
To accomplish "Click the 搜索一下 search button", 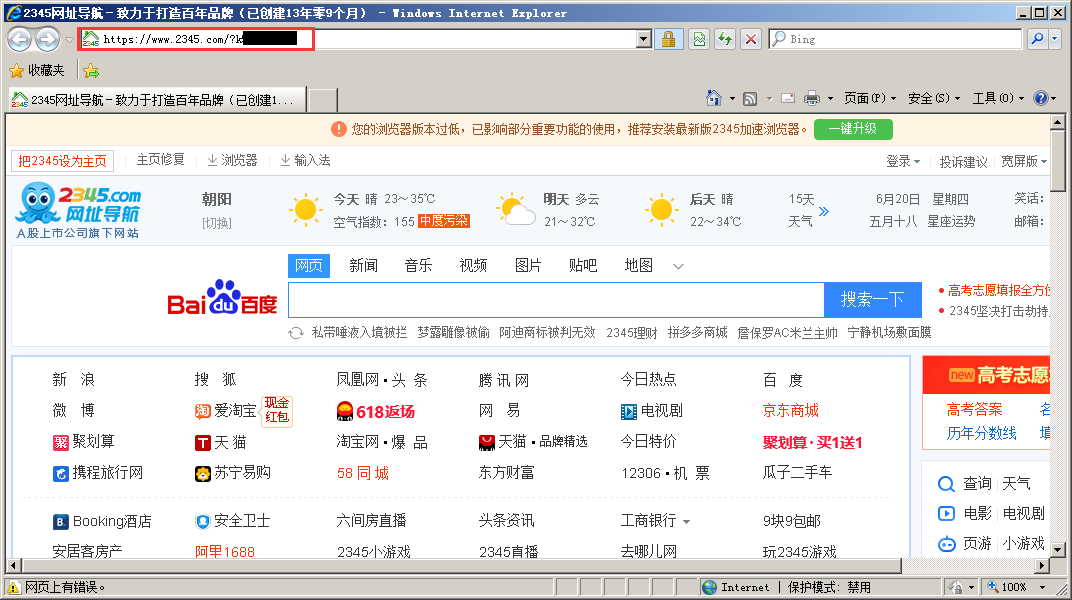I will pyautogui.click(x=872, y=299).
